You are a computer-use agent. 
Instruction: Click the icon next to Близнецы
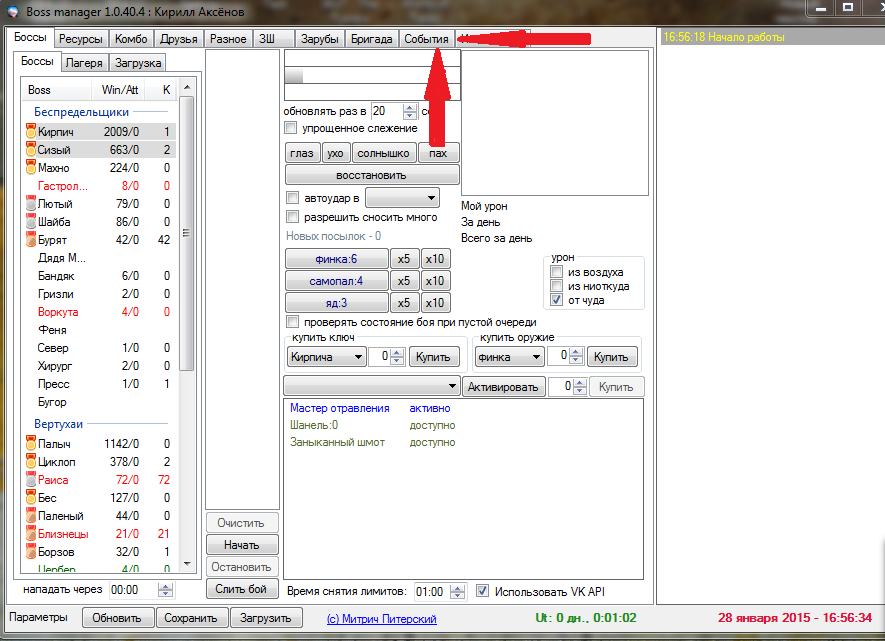point(30,534)
